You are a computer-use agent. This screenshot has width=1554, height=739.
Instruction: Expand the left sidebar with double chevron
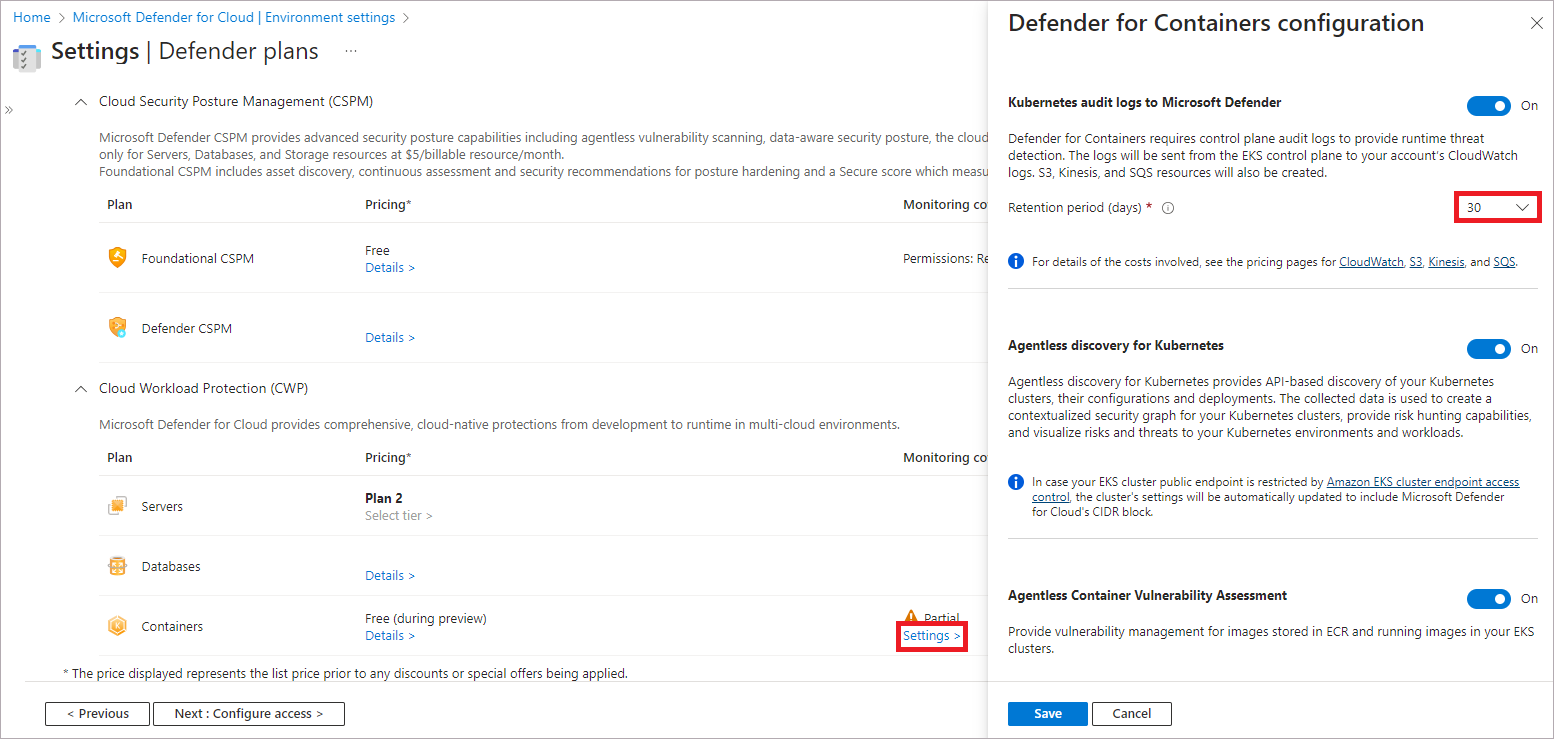pos(9,109)
